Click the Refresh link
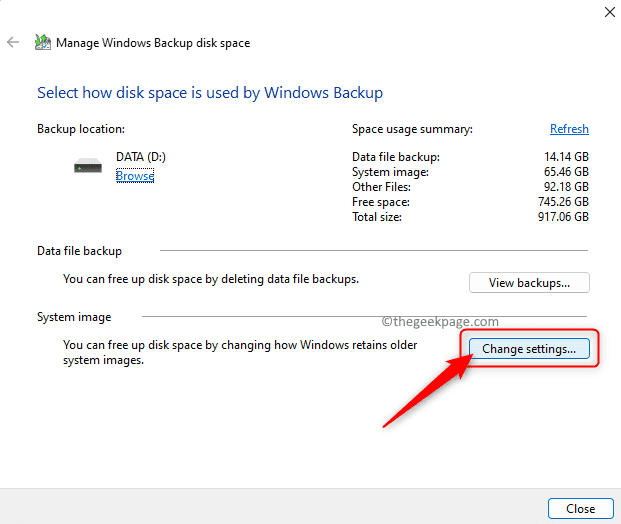Viewport: 621px width, 524px height. pos(569,129)
